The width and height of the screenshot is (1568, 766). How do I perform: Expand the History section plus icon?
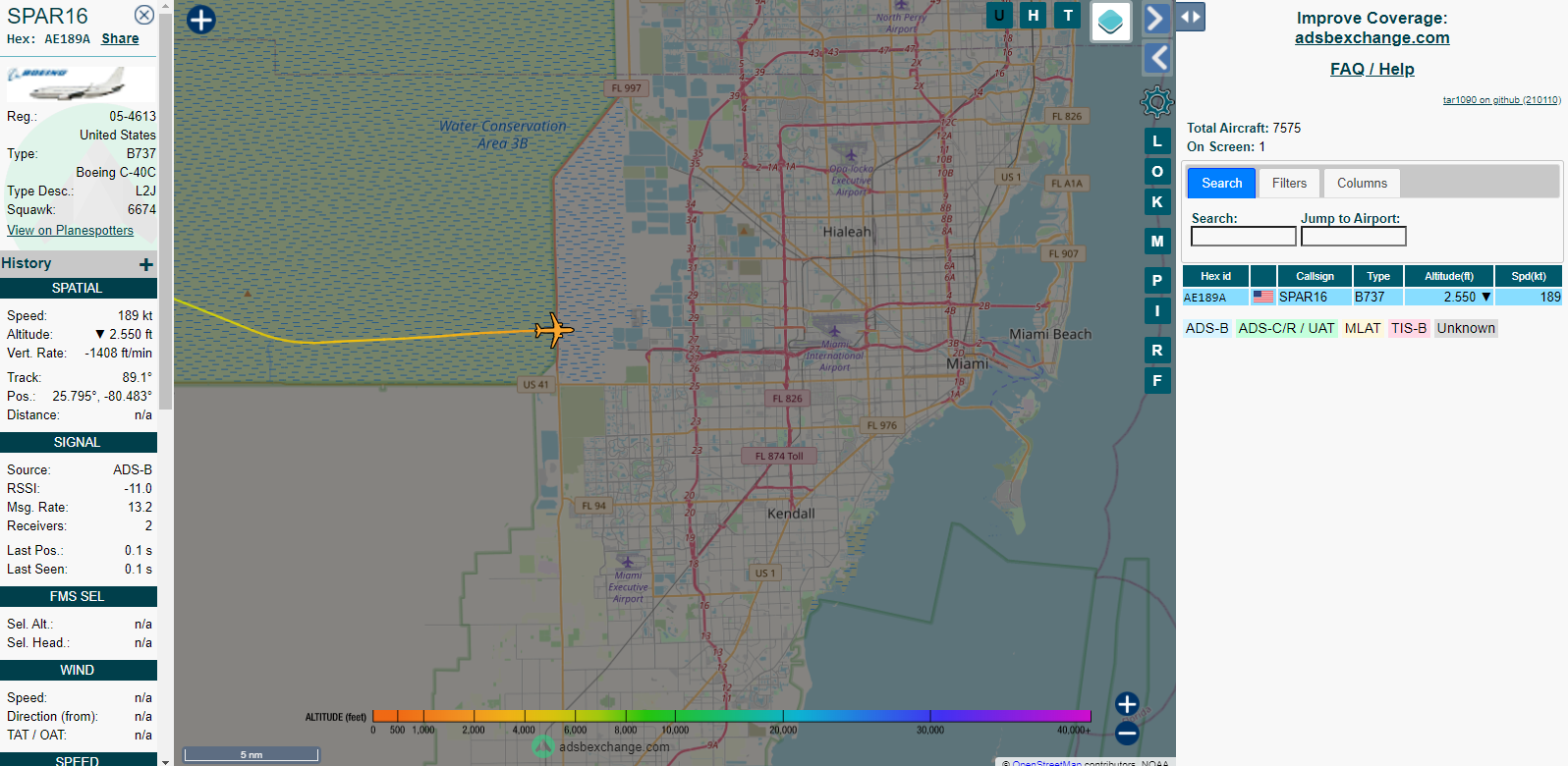pyautogui.click(x=146, y=264)
